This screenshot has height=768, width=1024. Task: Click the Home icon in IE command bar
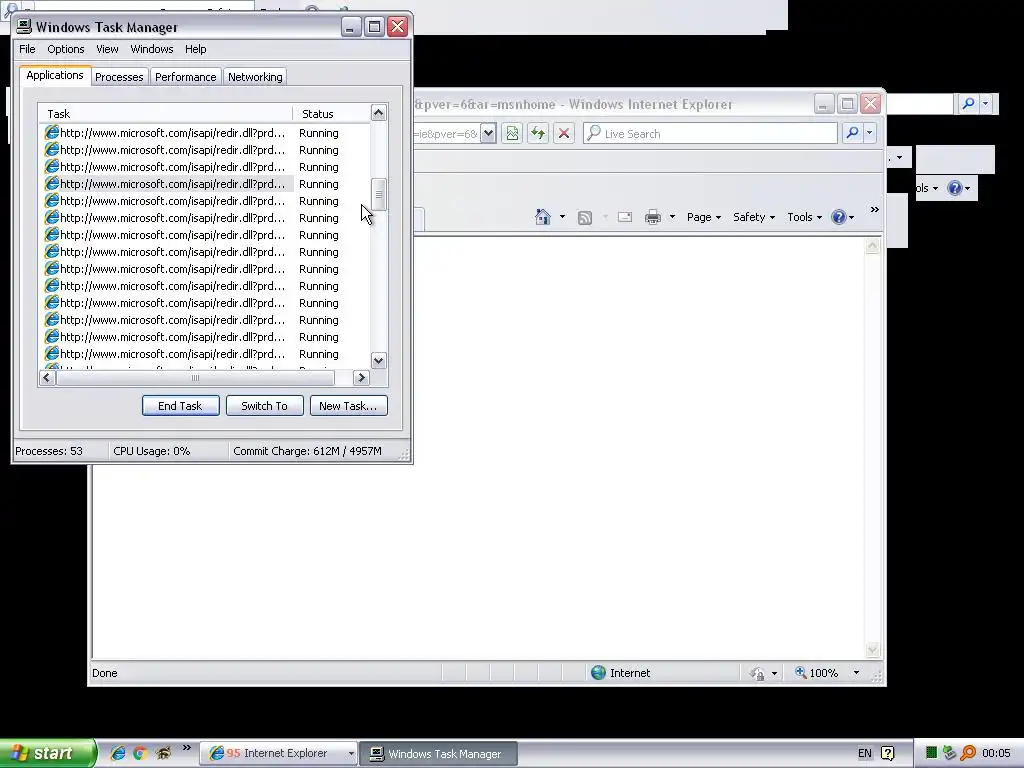tap(543, 217)
